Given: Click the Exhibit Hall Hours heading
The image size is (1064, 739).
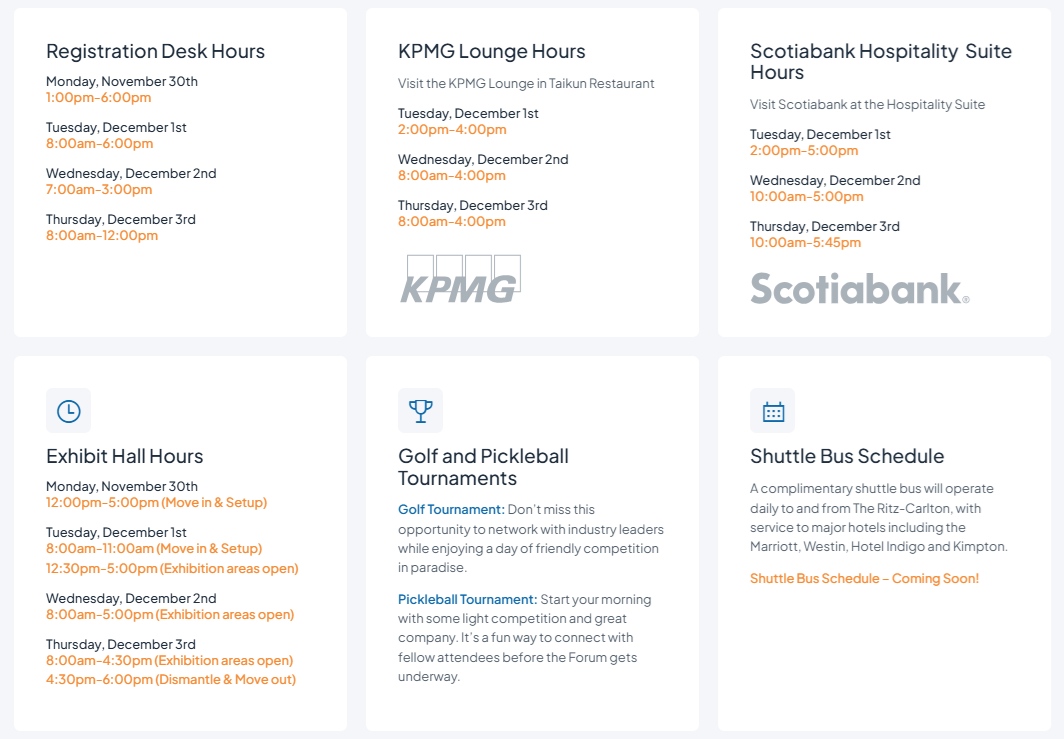Looking at the screenshot, I should 125,457.
